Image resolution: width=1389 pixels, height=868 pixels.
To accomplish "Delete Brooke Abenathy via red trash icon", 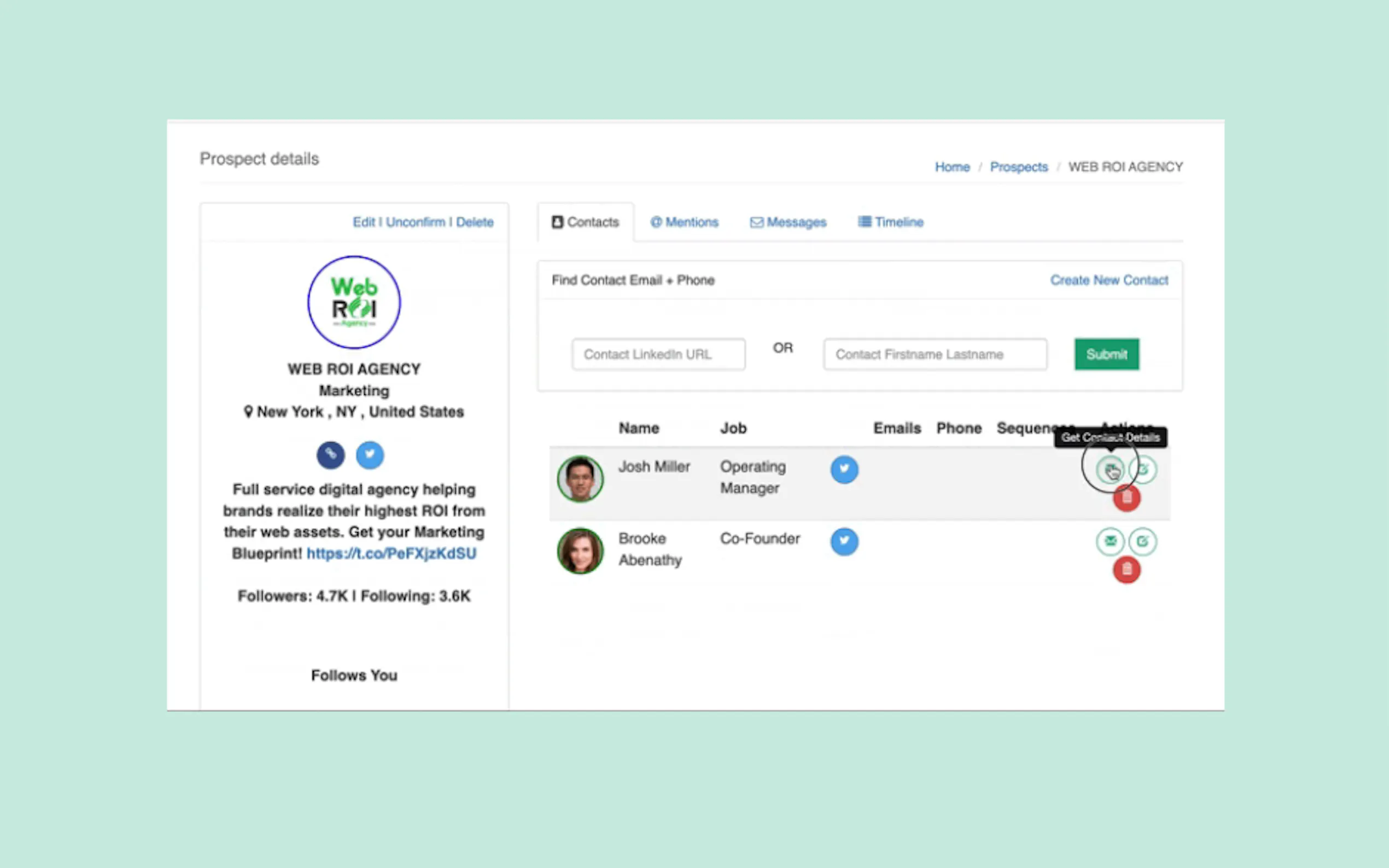I will coord(1126,570).
